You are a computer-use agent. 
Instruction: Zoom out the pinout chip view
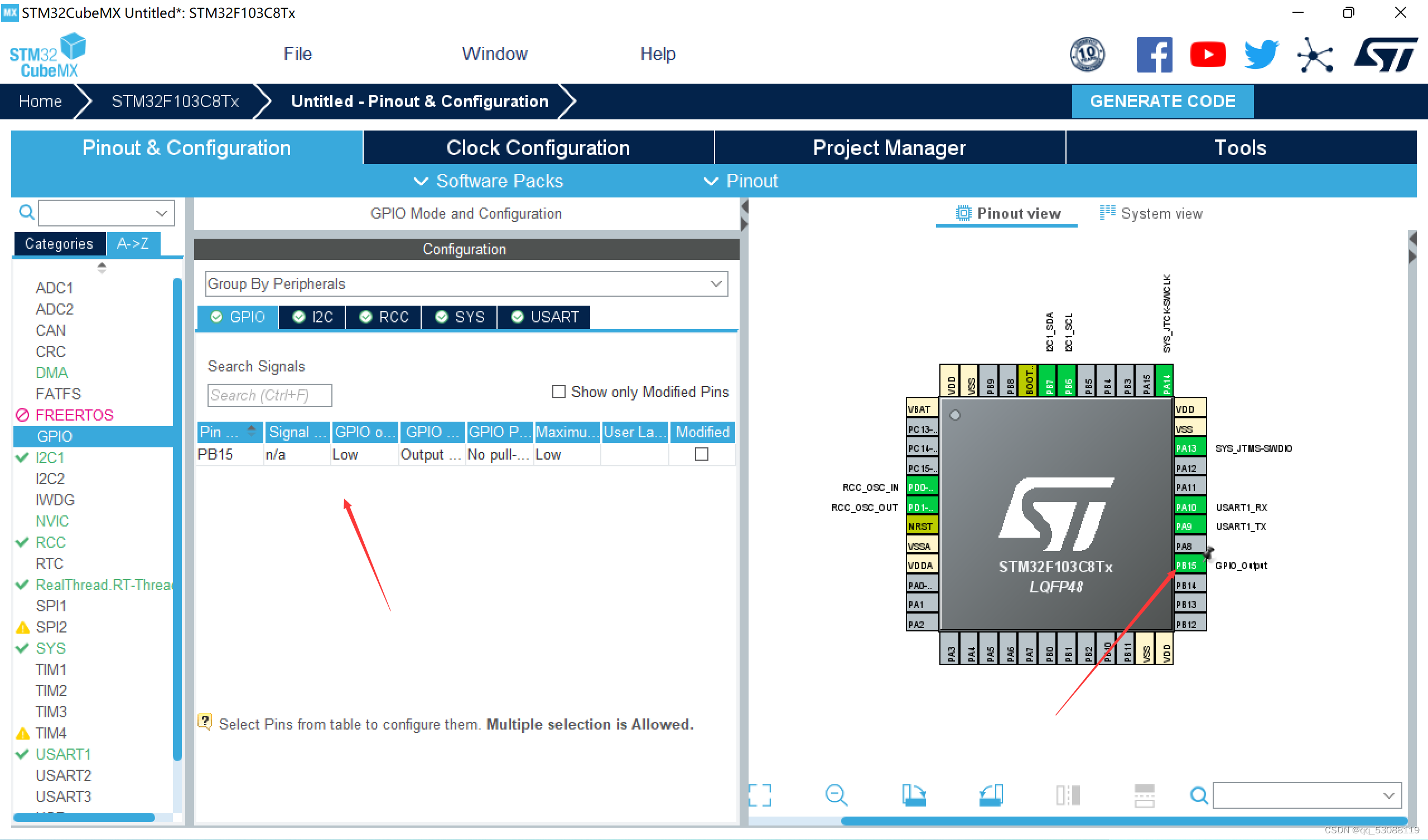tap(836, 795)
